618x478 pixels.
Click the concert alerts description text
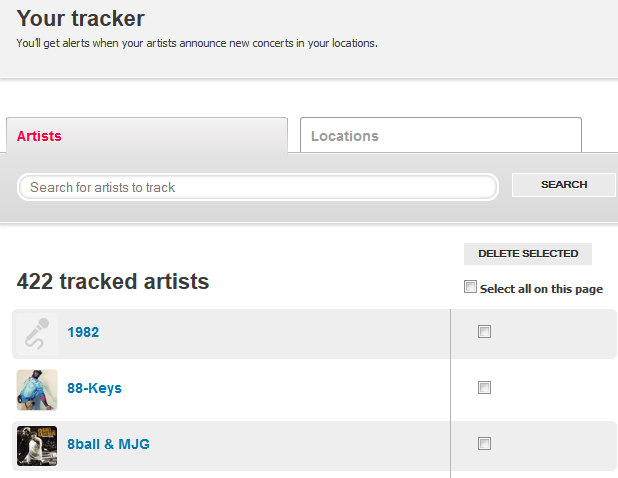click(x=197, y=43)
